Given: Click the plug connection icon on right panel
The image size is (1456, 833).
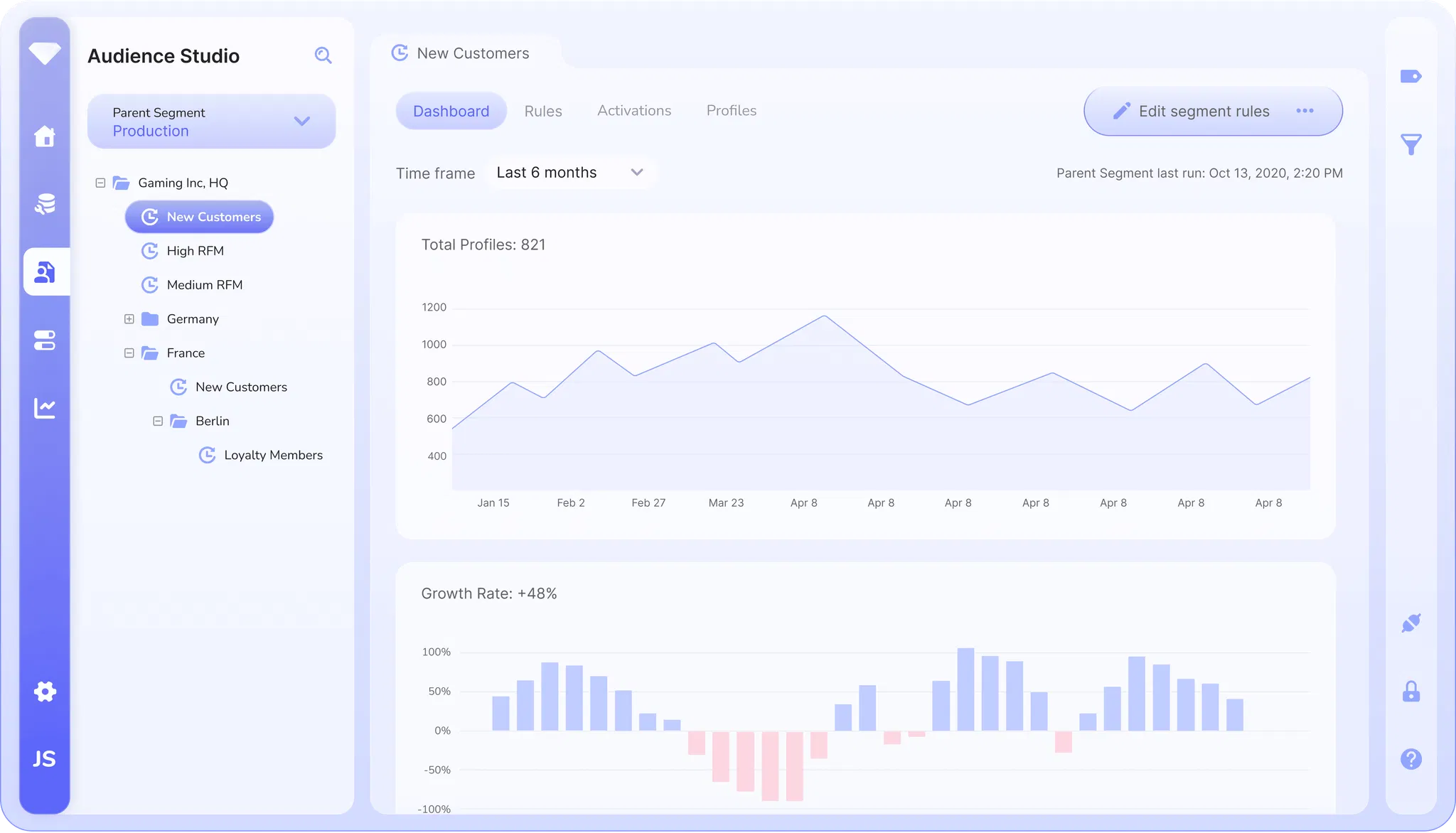Looking at the screenshot, I should coord(1410,623).
